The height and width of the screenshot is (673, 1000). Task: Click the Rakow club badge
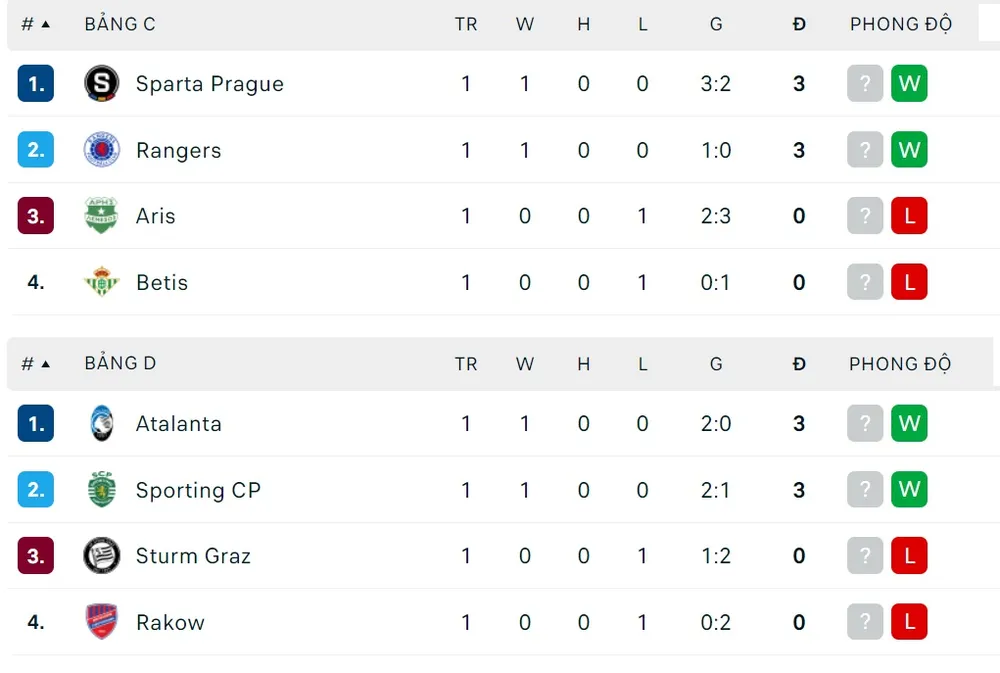102,622
